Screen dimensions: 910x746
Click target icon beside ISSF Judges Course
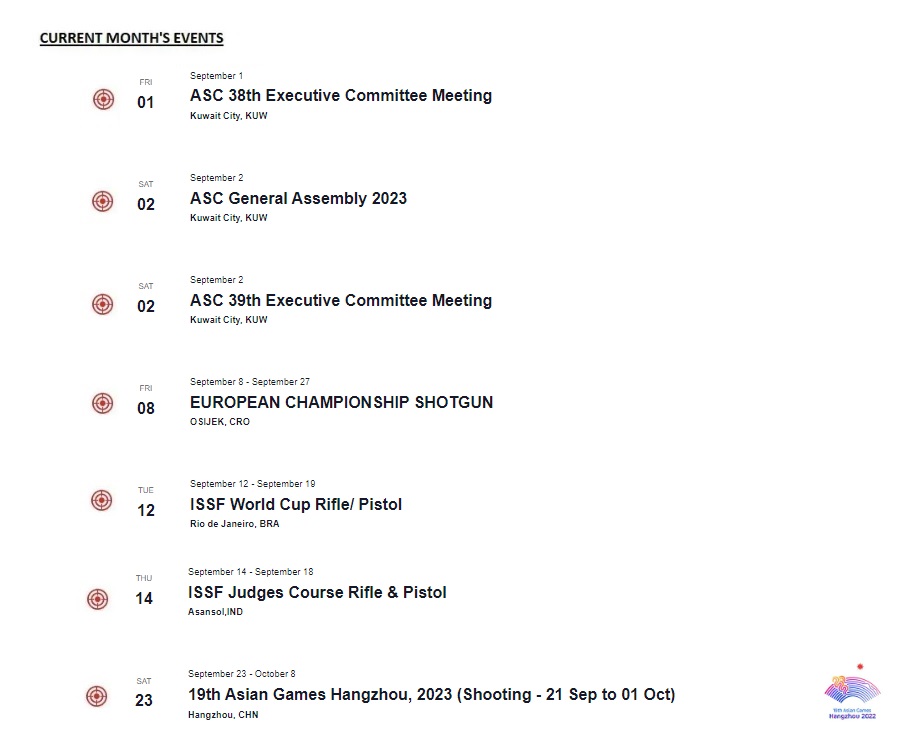tap(97, 599)
